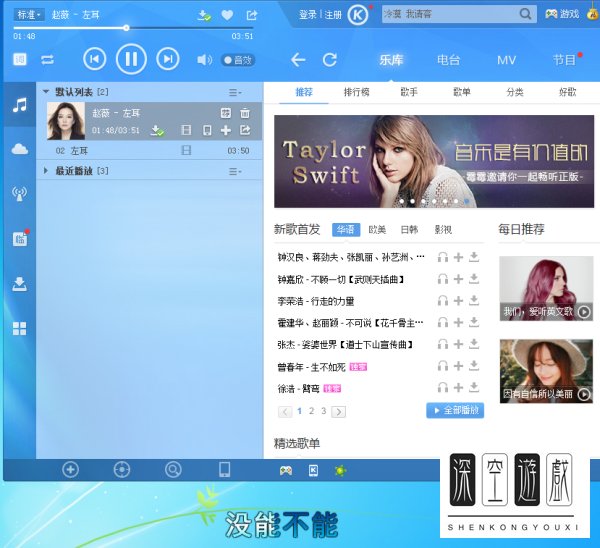
Task: Open the 标准 quality dropdown
Action: pyautogui.click(x=26, y=15)
